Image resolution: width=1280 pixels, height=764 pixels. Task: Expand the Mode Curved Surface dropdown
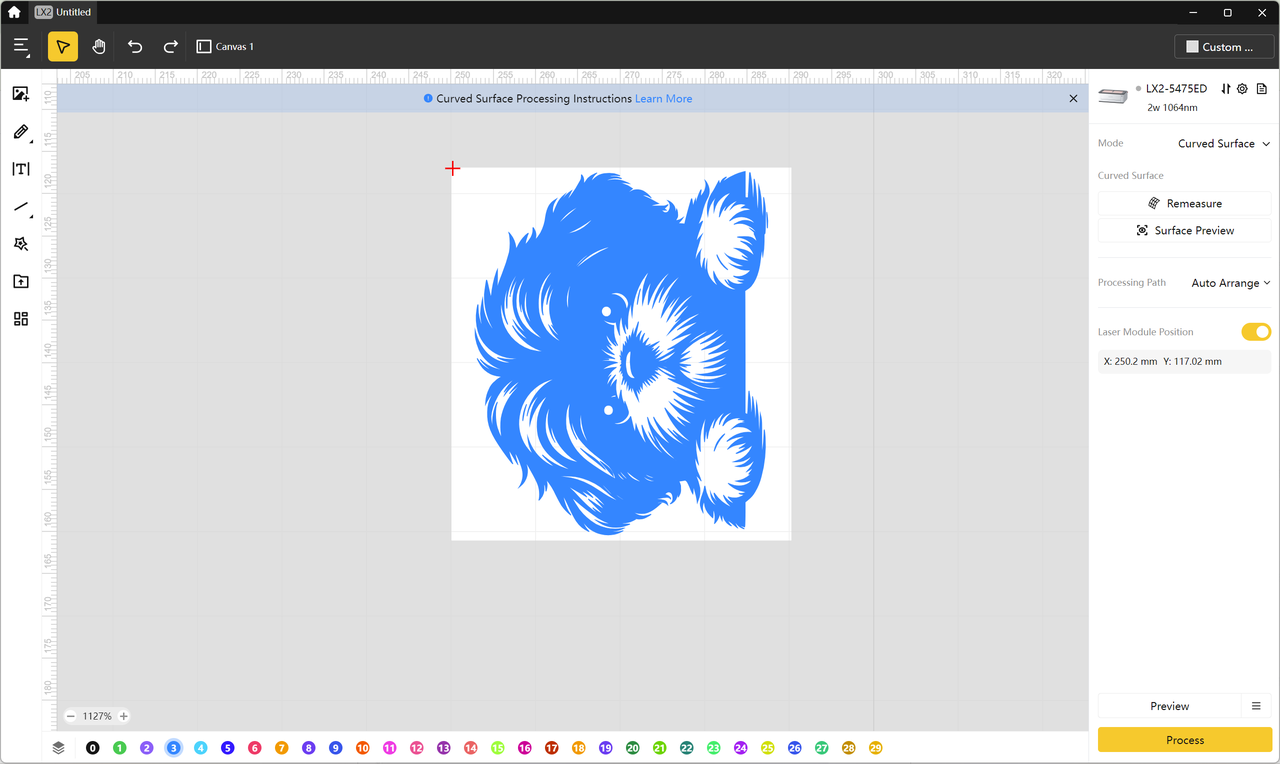coord(1223,144)
